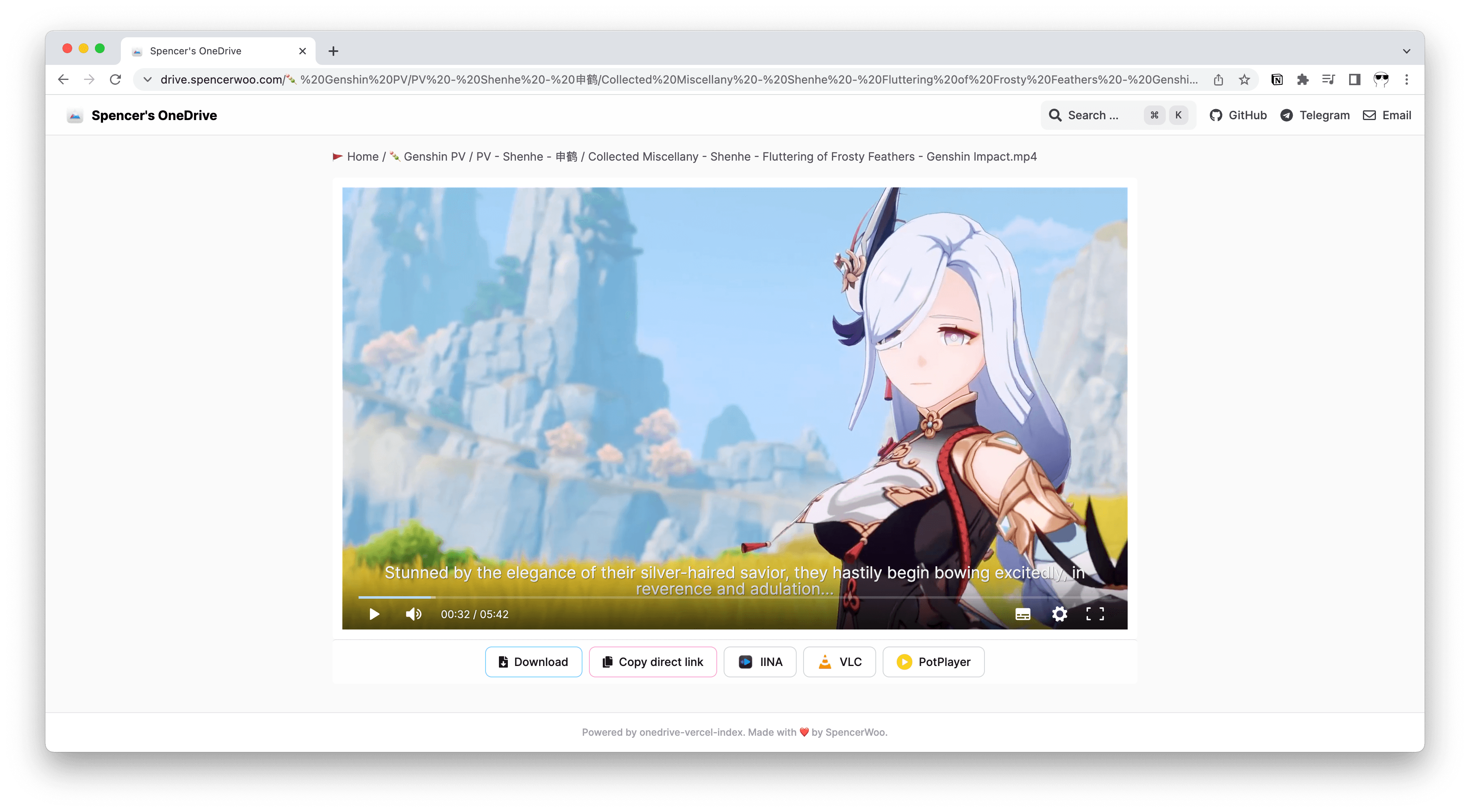This screenshot has height=812, width=1470.
Task: Open the tab list chevron at top right
Action: click(1407, 51)
